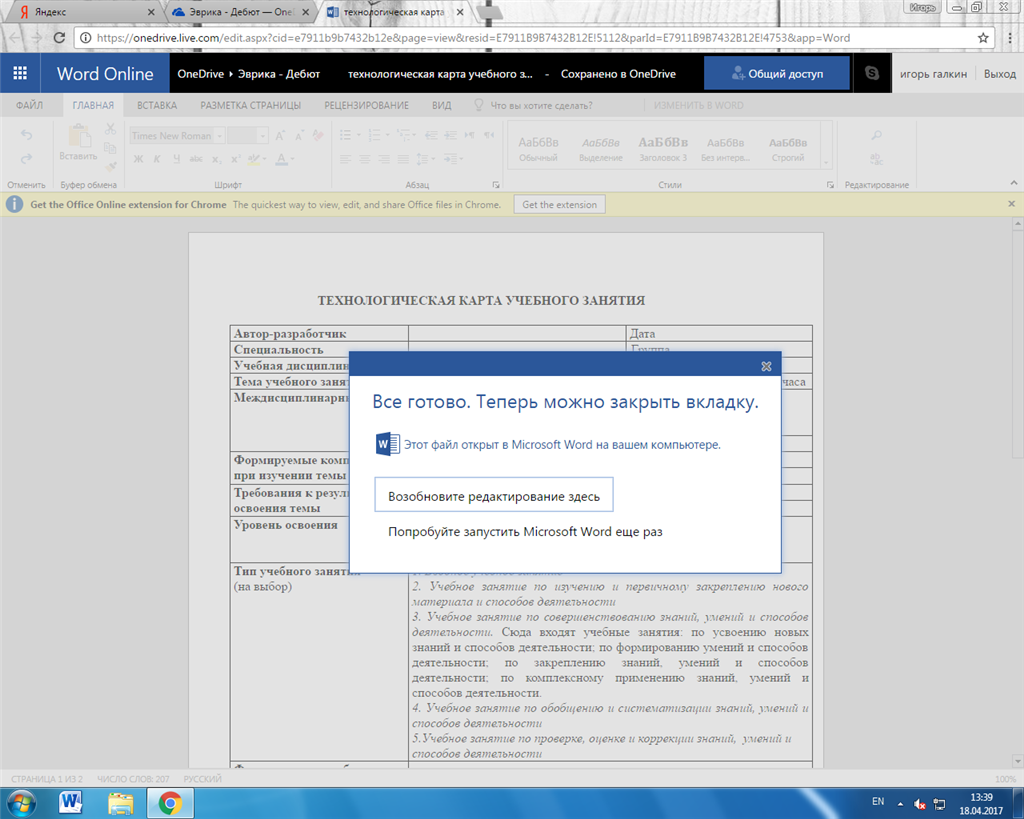Expand the styles gallery
1024x819 pixels.
pyautogui.click(x=826, y=163)
